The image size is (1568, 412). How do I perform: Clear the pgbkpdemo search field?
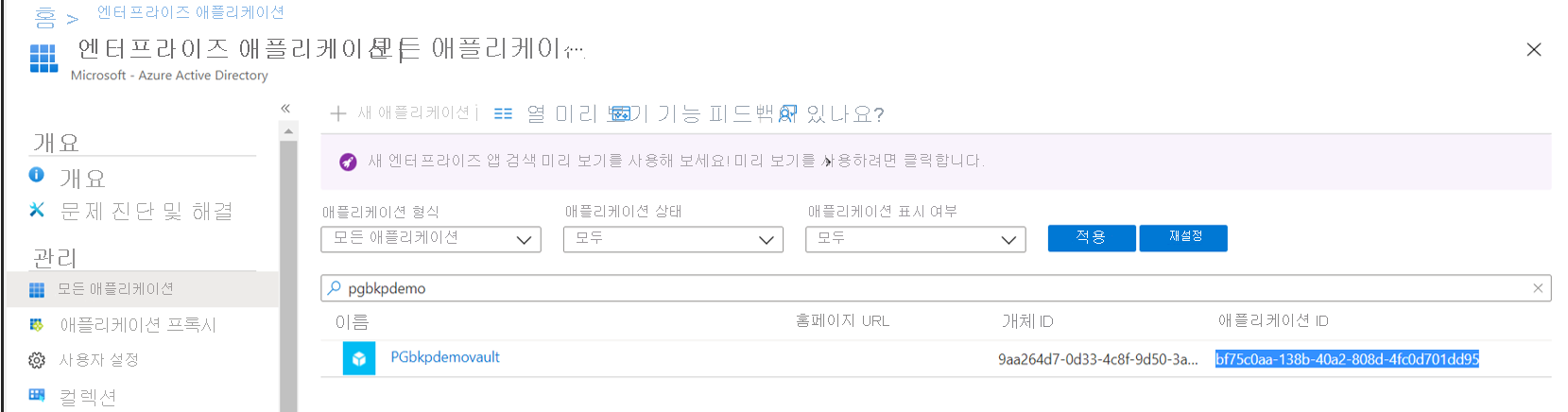[1538, 288]
